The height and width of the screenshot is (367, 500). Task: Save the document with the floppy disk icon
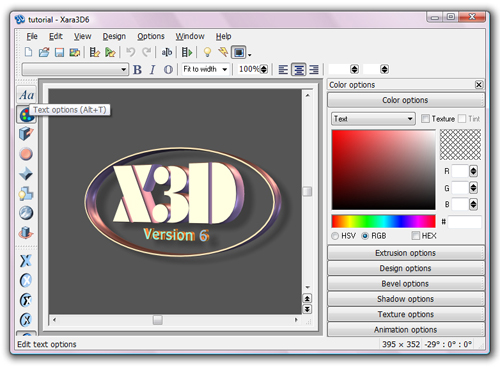[x=59, y=52]
